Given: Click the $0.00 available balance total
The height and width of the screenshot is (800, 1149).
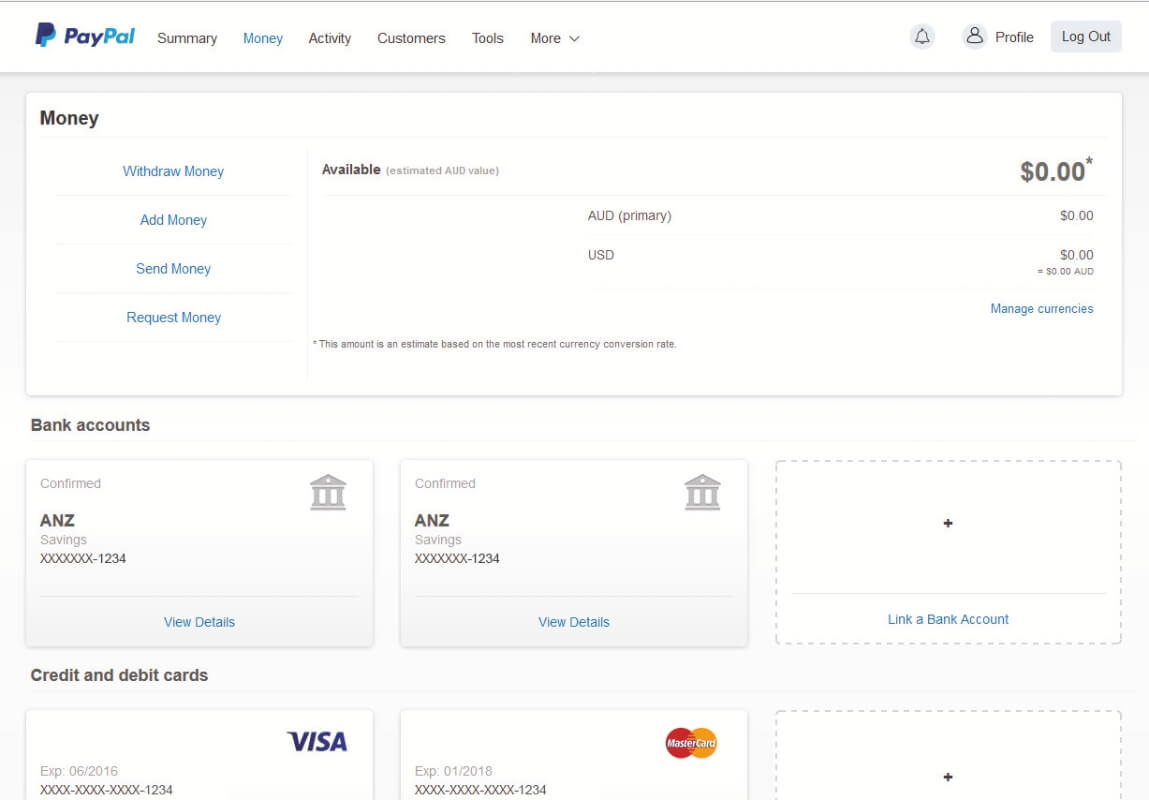Looking at the screenshot, I should 1056,171.
